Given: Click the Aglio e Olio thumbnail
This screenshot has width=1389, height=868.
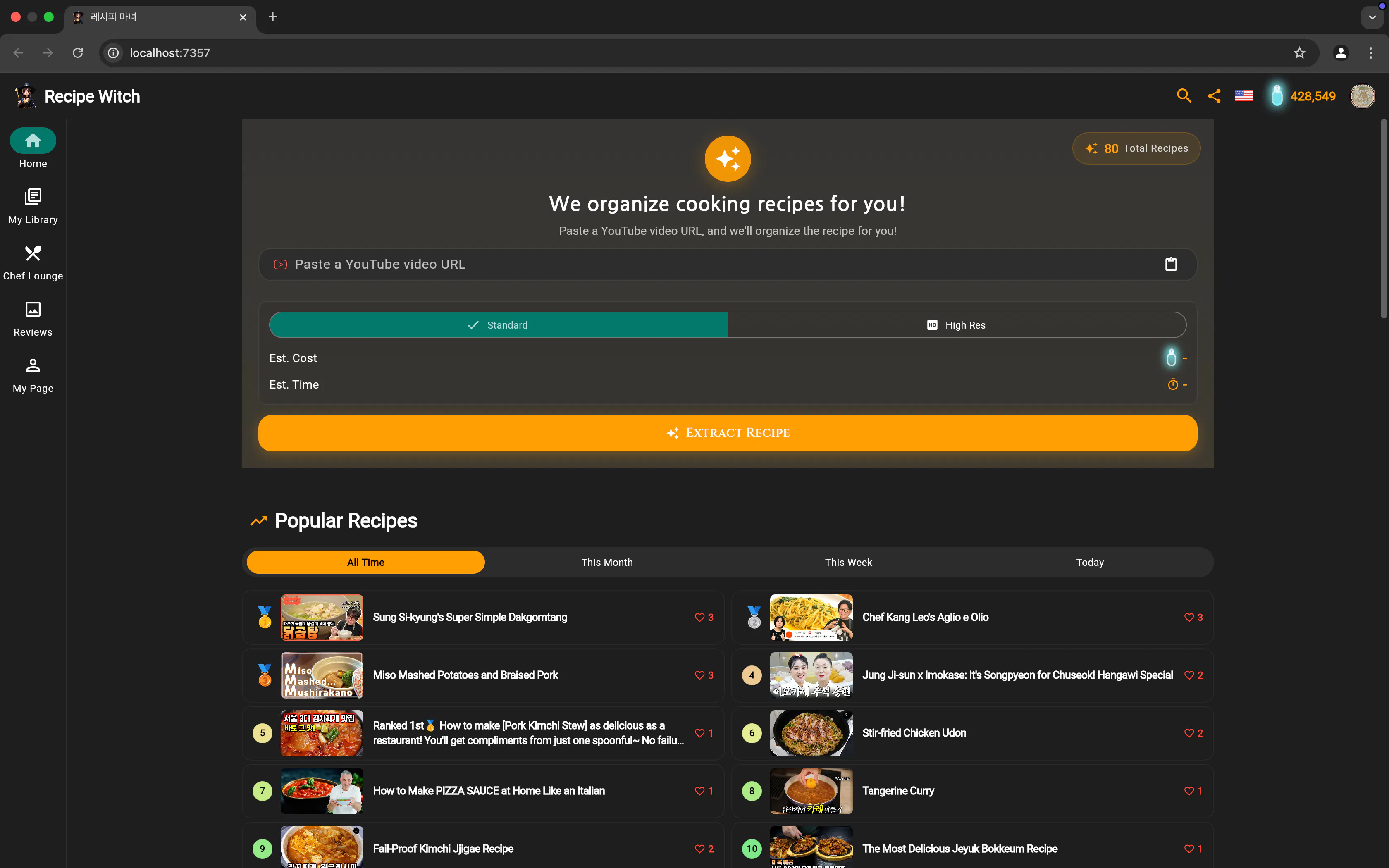Looking at the screenshot, I should [x=811, y=617].
